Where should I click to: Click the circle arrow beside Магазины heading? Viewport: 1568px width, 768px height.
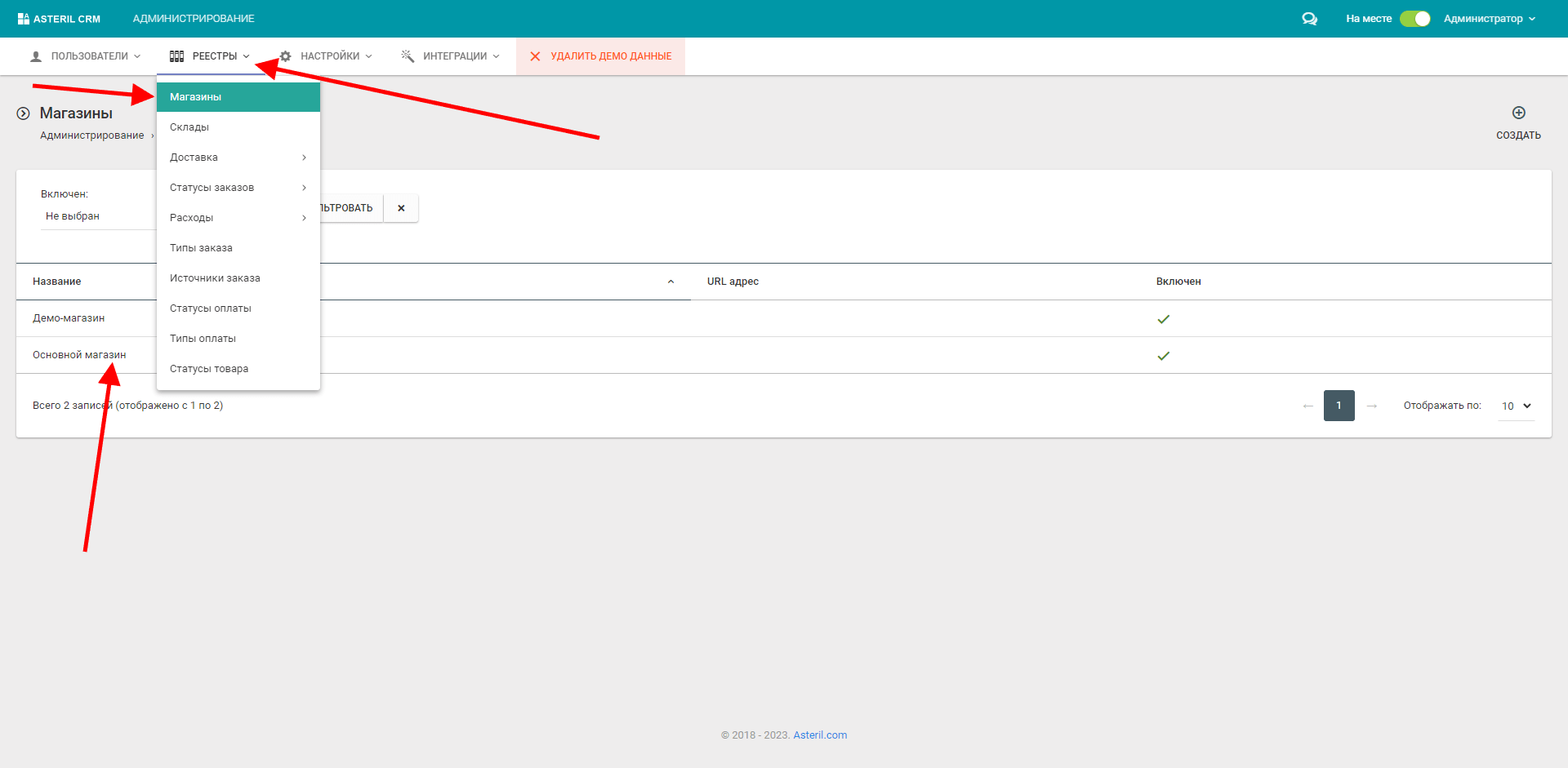coord(21,113)
